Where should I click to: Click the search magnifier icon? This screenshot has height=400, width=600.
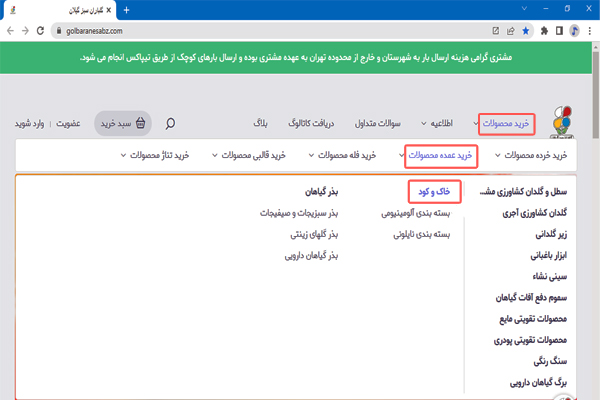[x=170, y=123]
